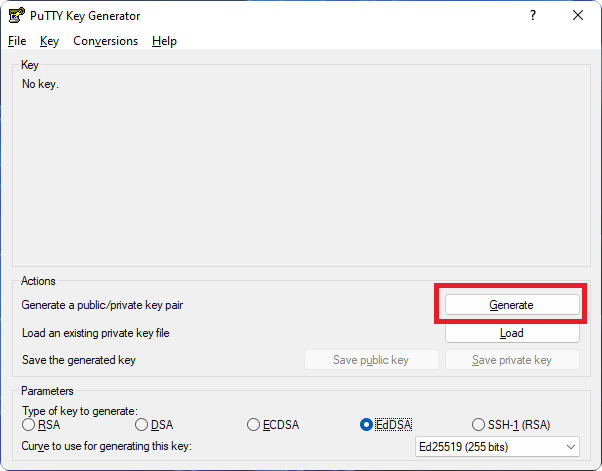Select the RSA key type

(x=41, y=425)
